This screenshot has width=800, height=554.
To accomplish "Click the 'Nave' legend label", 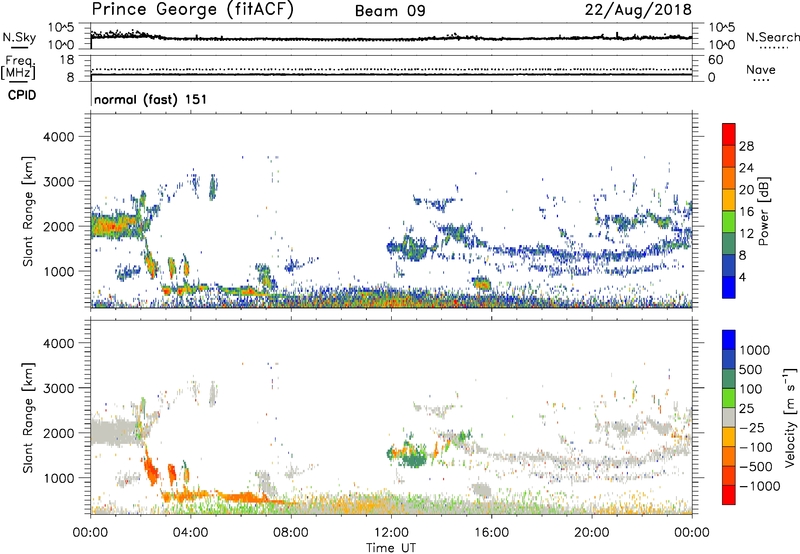I will [761, 70].
